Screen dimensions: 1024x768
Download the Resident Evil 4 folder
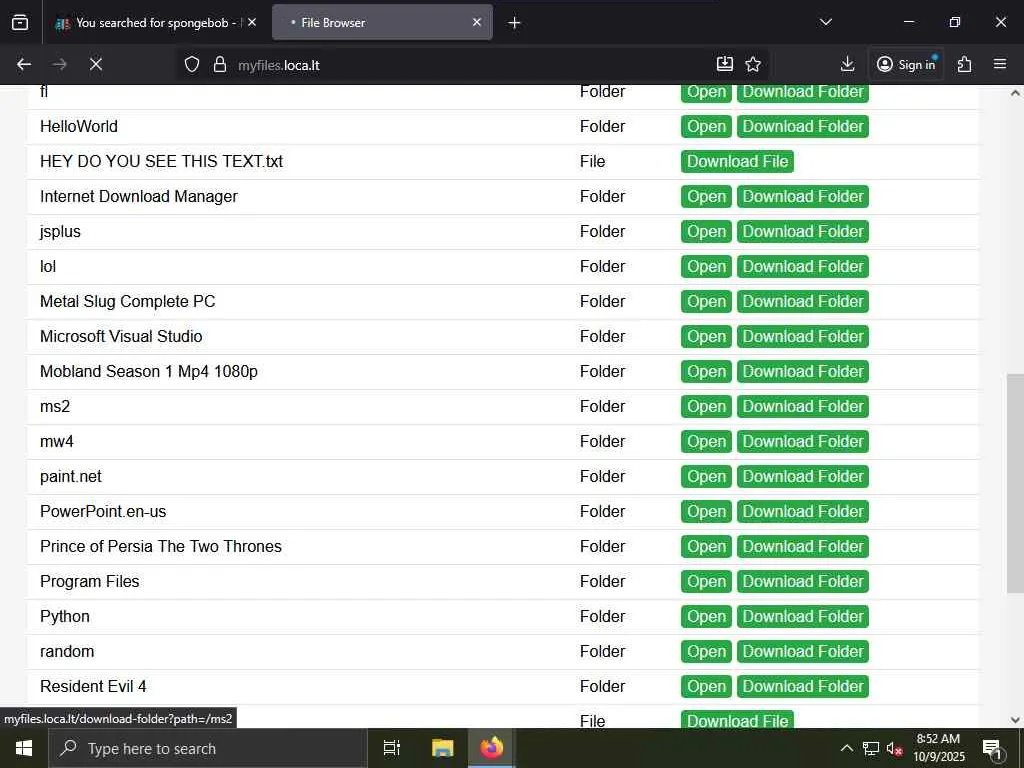pos(803,687)
